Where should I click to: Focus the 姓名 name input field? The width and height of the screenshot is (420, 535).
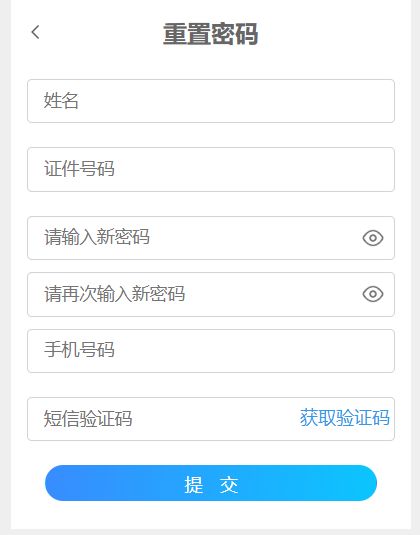point(211,101)
